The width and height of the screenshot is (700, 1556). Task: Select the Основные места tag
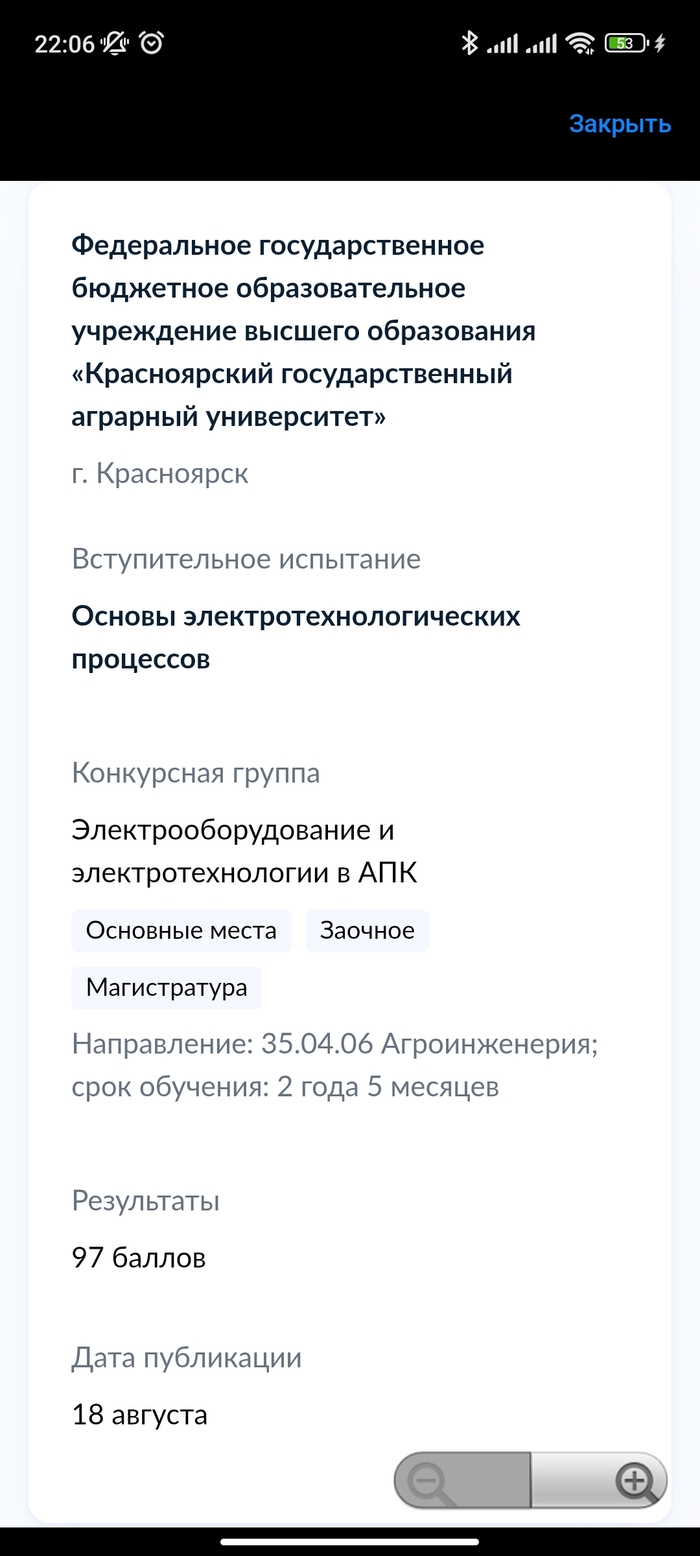pyautogui.click(x=181, y=930)
